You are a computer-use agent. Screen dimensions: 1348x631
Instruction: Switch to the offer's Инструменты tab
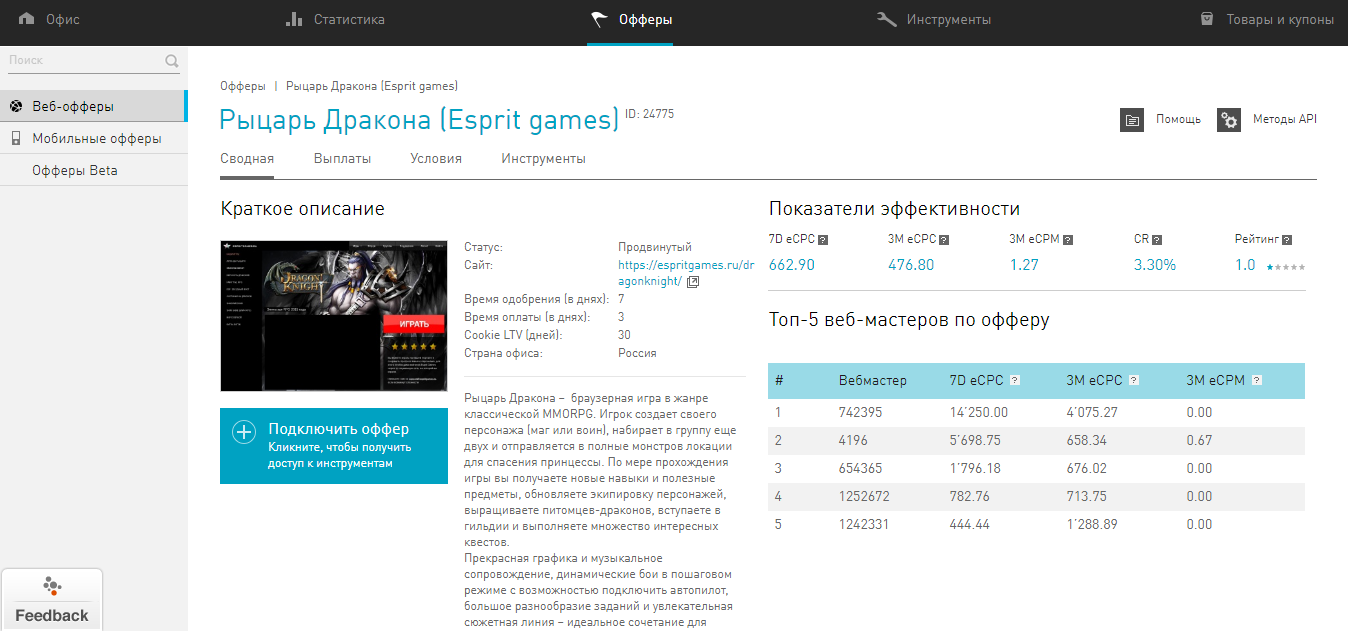click(543, 159)
